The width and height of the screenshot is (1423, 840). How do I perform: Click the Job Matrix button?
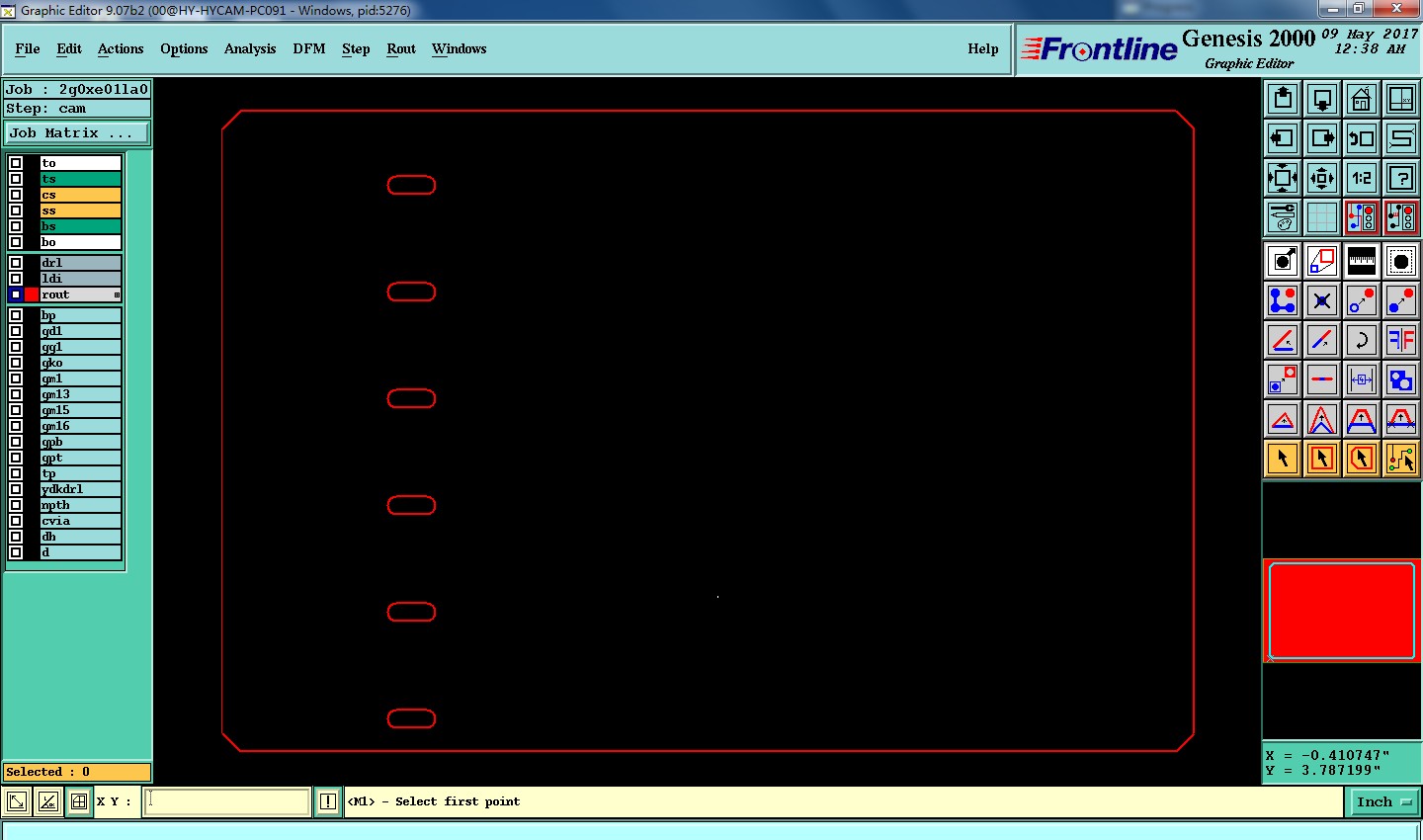click(x=77, y=132)
